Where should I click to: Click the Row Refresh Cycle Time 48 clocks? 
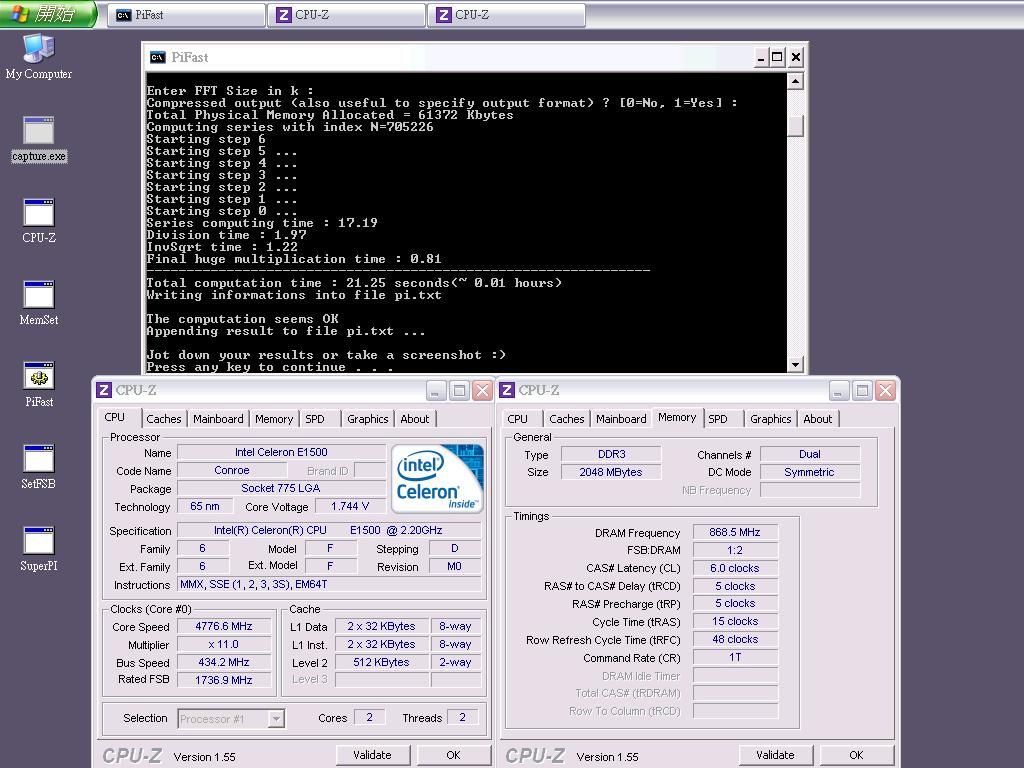point(735,639)
